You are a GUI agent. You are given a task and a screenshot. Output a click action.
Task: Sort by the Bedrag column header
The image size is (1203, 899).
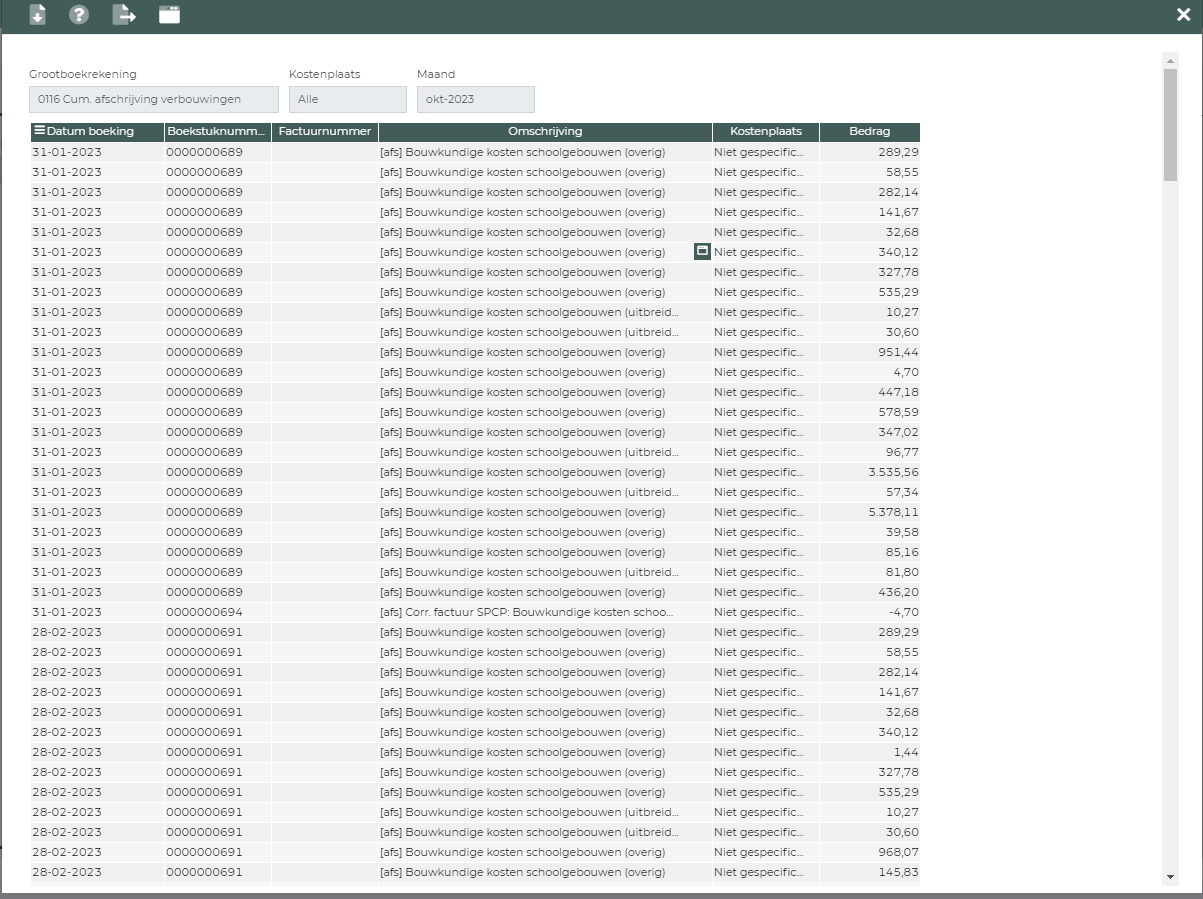tap(869, 131)
